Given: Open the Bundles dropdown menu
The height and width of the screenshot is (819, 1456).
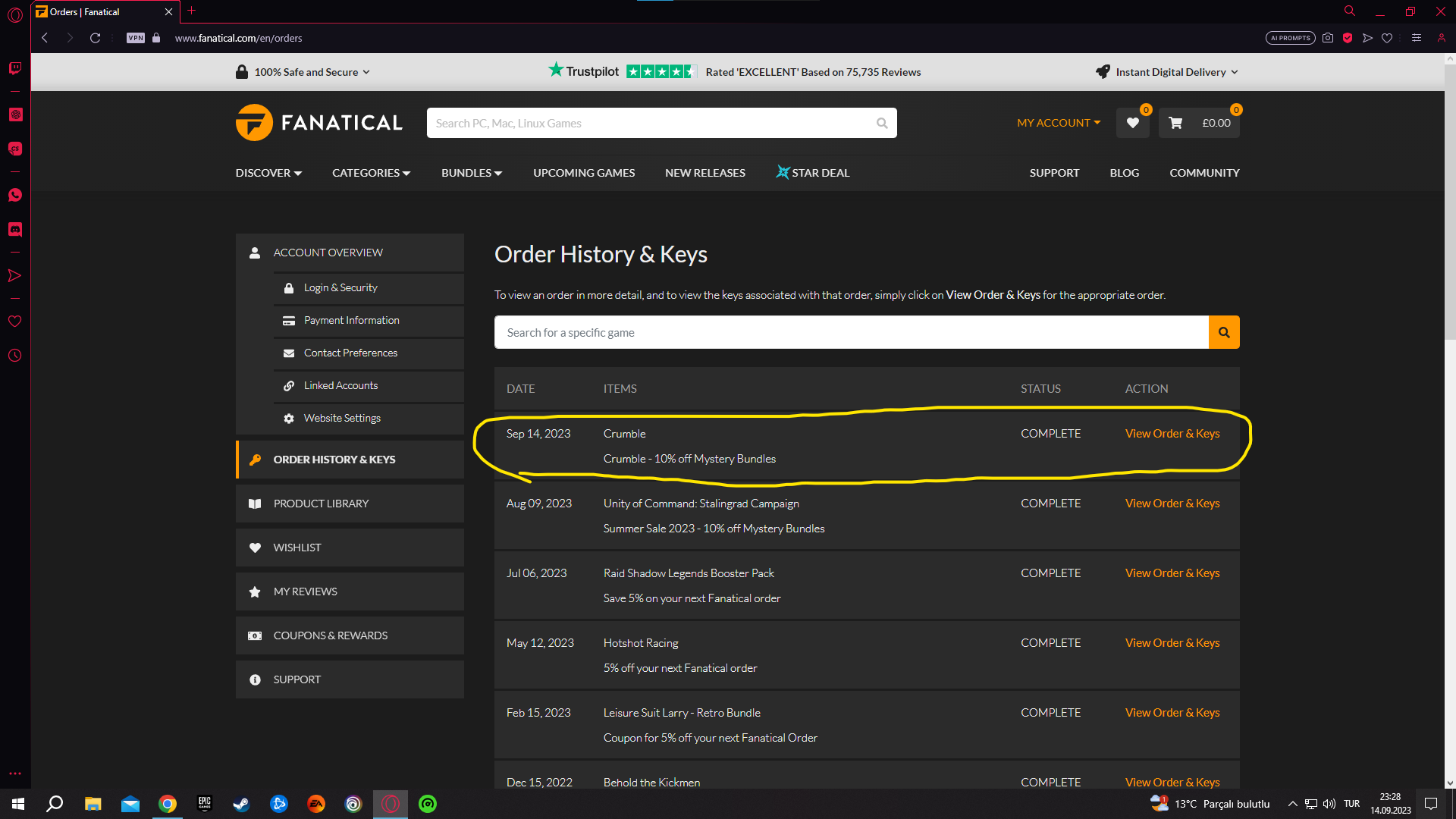Looking at the screenshot, I should [x=471, y=173].
